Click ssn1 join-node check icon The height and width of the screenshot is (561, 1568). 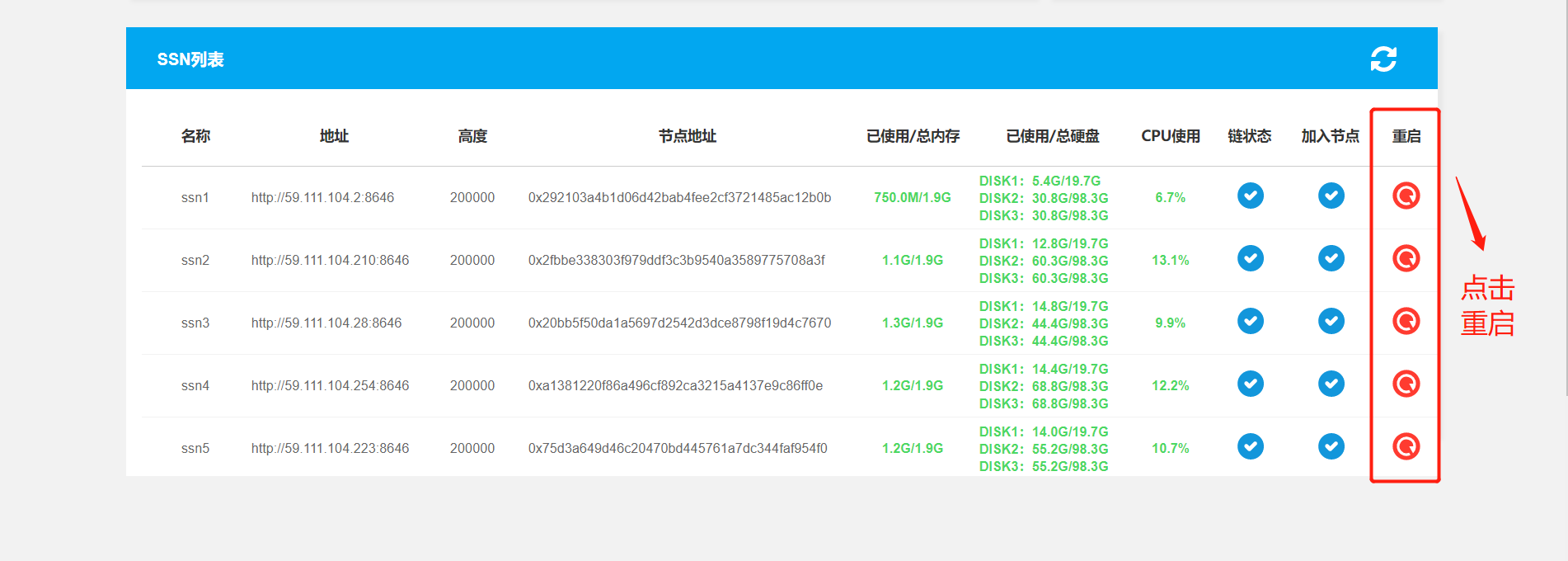point(1331,196)
